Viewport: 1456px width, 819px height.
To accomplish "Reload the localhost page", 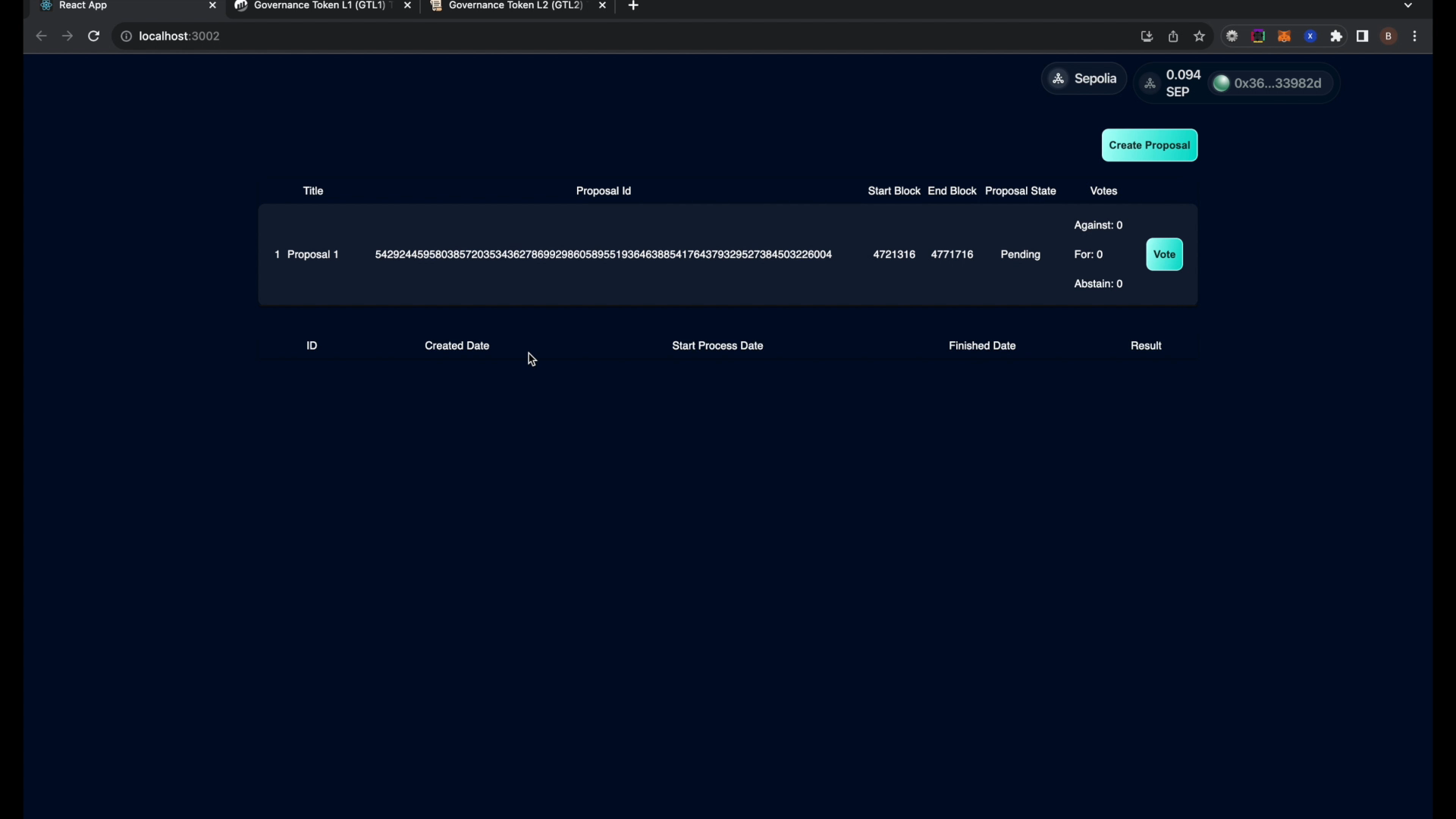I will point(93,36).
